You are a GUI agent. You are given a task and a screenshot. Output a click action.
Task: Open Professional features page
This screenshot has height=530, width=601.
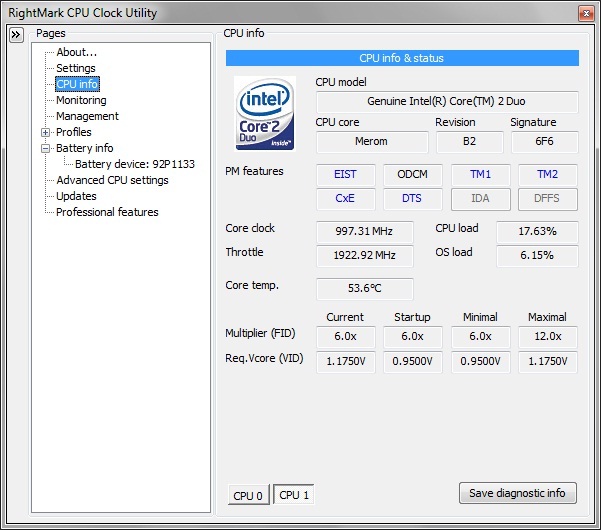[x=107, y=212]
